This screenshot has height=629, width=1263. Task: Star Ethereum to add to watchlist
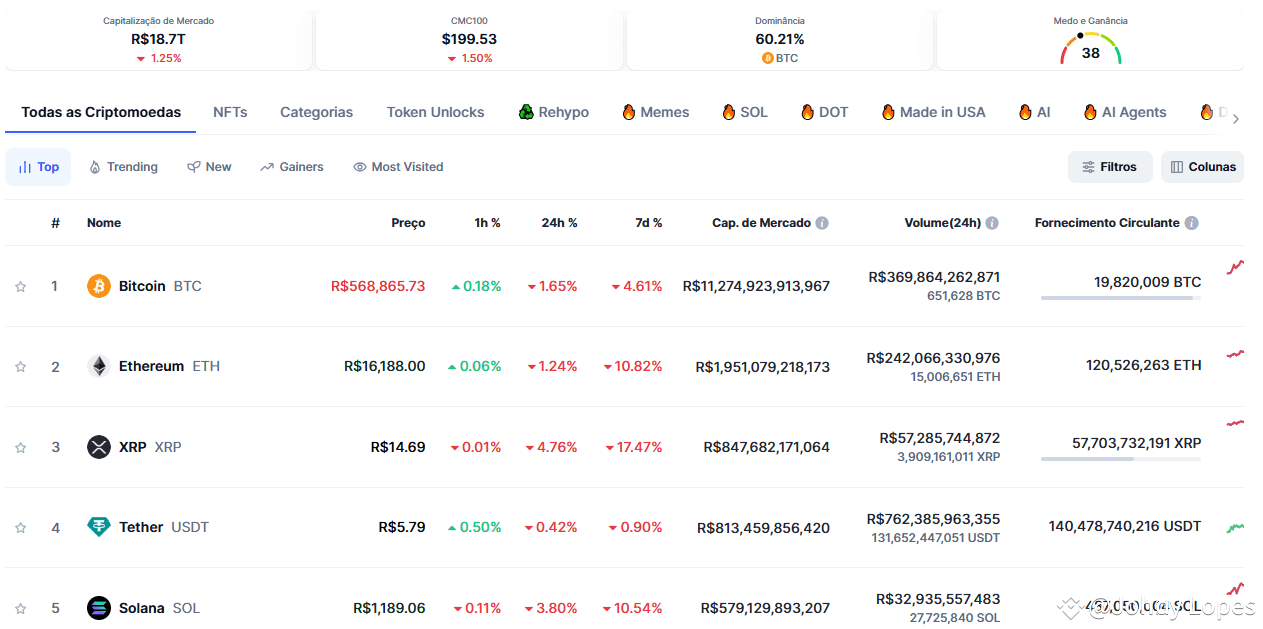tap(20, 367)
